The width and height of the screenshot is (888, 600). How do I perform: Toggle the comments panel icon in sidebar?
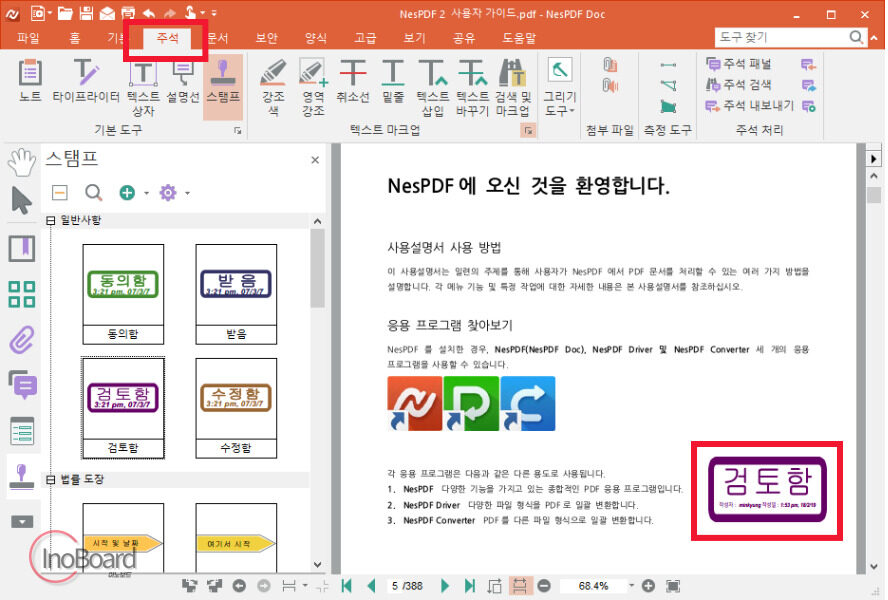click(x=23, y=385)
